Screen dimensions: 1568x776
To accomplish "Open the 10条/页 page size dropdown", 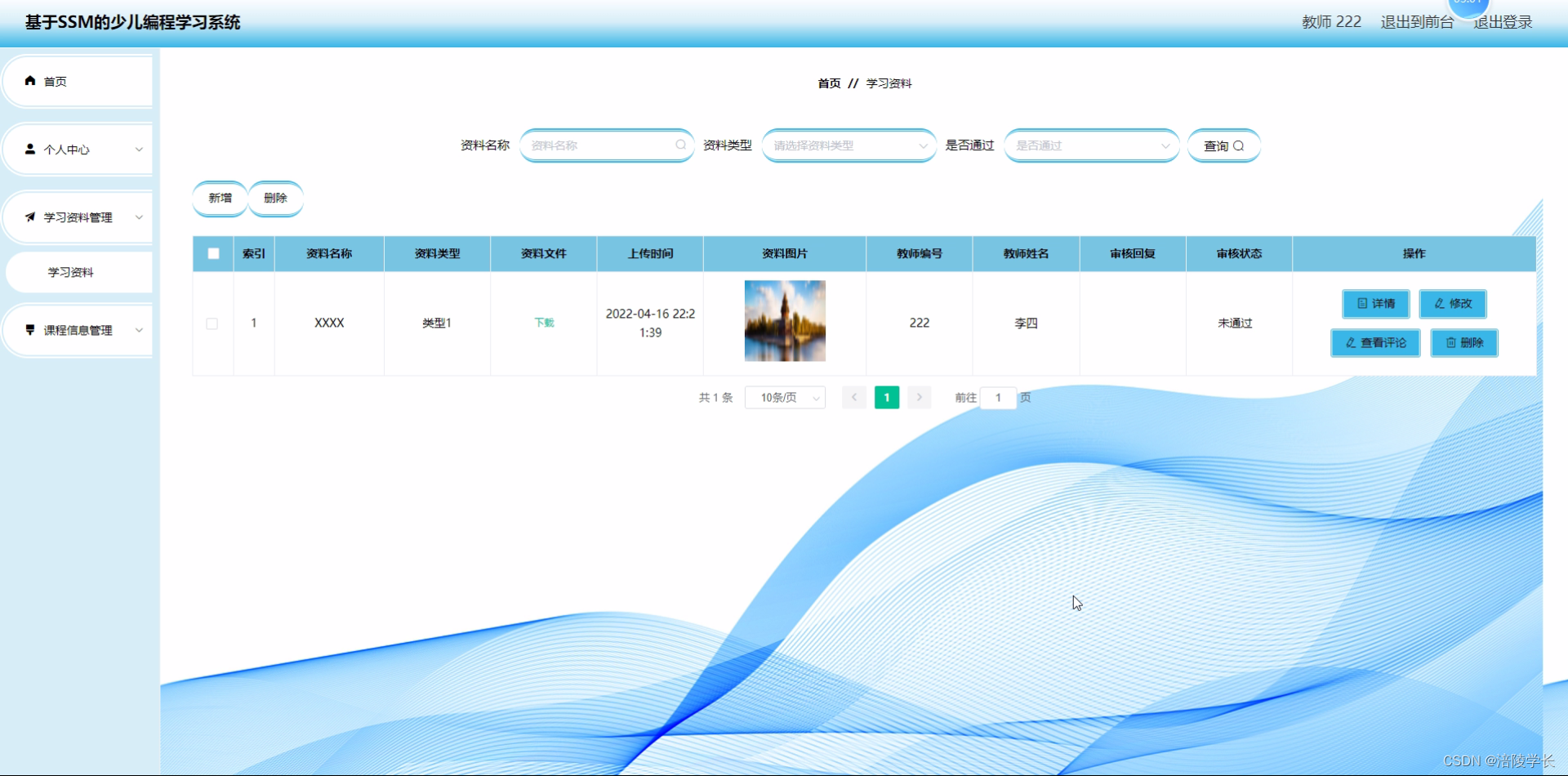I will pos(785,397).
